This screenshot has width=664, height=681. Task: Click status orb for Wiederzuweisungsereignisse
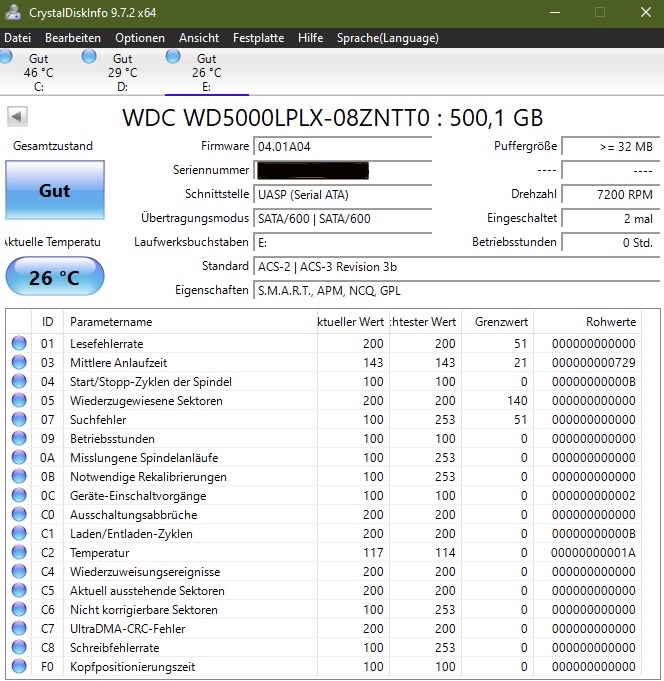(x=19, y=571)
